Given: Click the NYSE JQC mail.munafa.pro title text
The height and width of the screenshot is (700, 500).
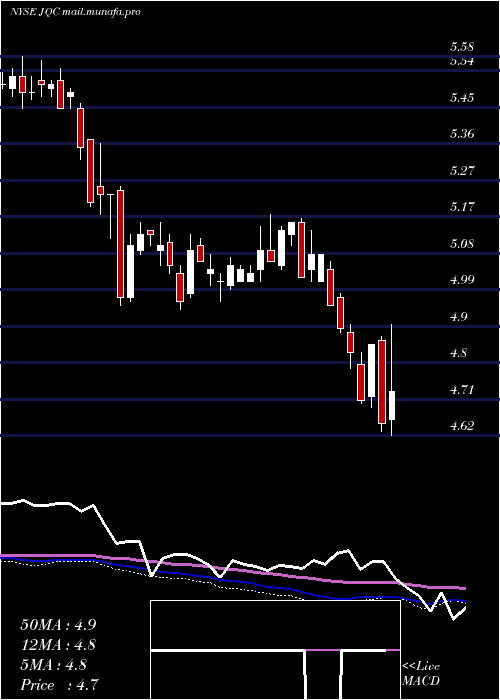Looking at the screenshot, I should click(x=75, y=12).
